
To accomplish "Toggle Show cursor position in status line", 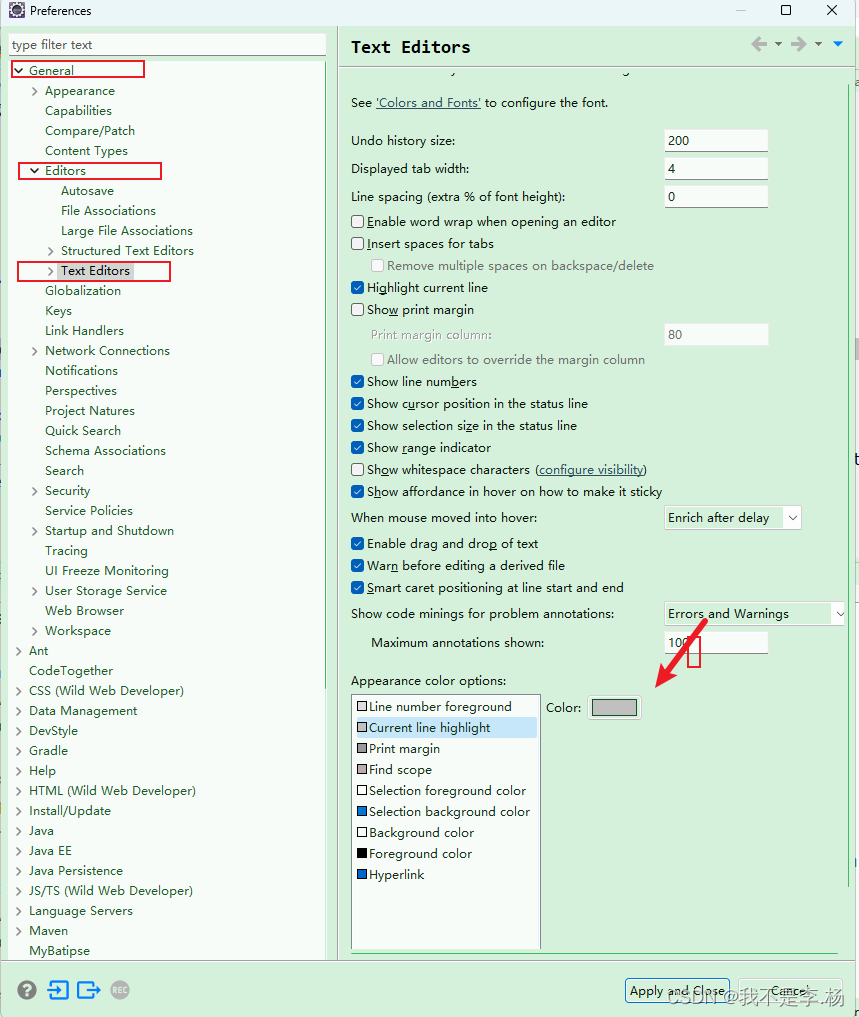I will (357, 403).
